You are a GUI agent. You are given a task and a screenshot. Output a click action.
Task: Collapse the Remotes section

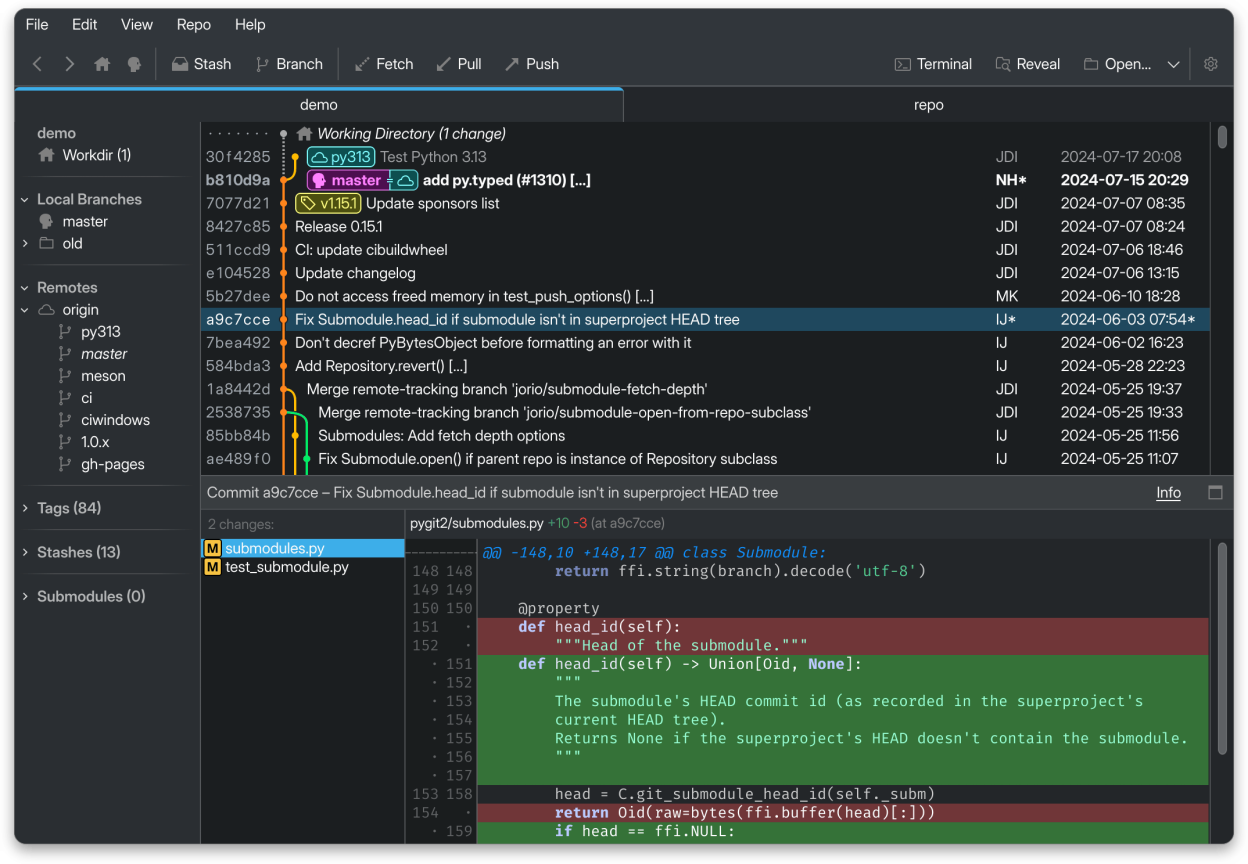point(25,287)
